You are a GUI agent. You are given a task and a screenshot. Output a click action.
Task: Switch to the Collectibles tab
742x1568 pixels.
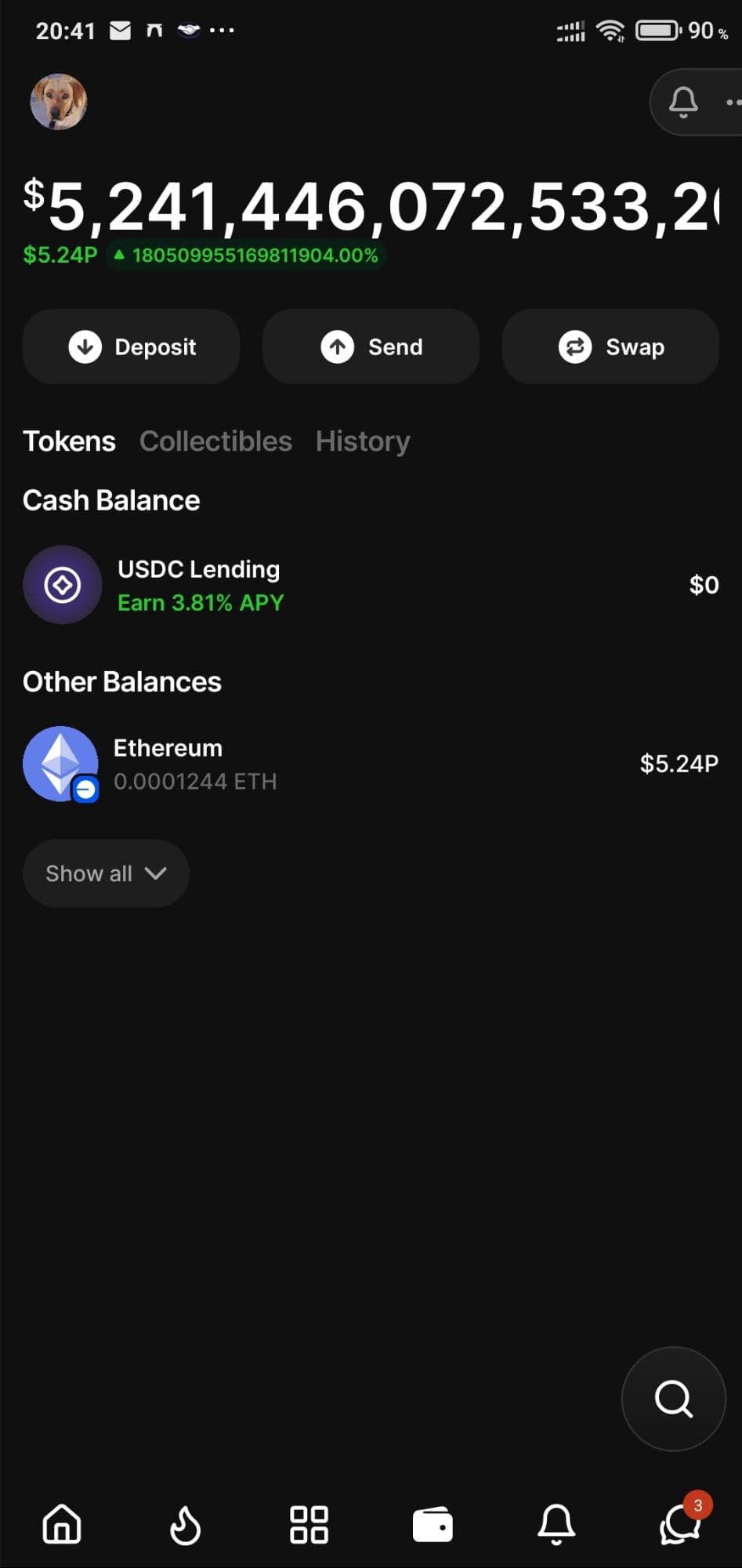tap(215, 441)
